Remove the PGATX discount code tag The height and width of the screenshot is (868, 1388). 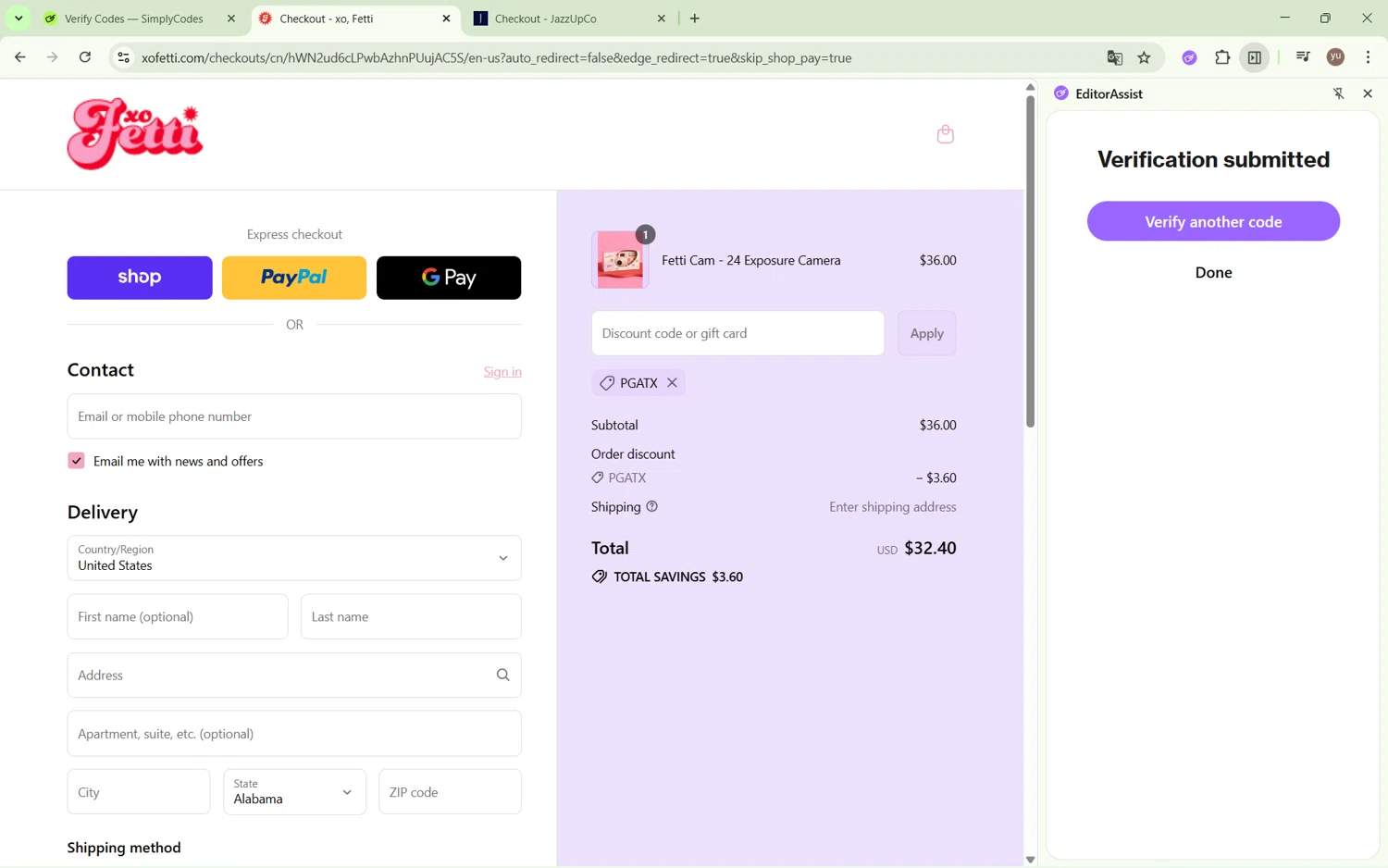(673, 383)
